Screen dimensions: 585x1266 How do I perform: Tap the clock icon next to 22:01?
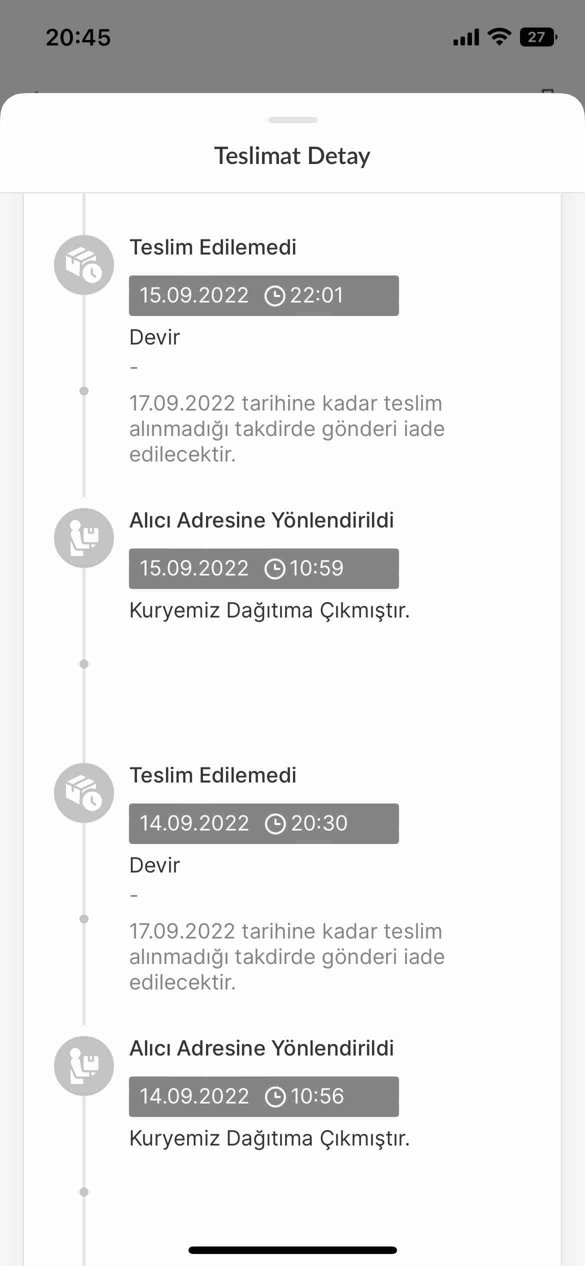click(x=275, y=296)
